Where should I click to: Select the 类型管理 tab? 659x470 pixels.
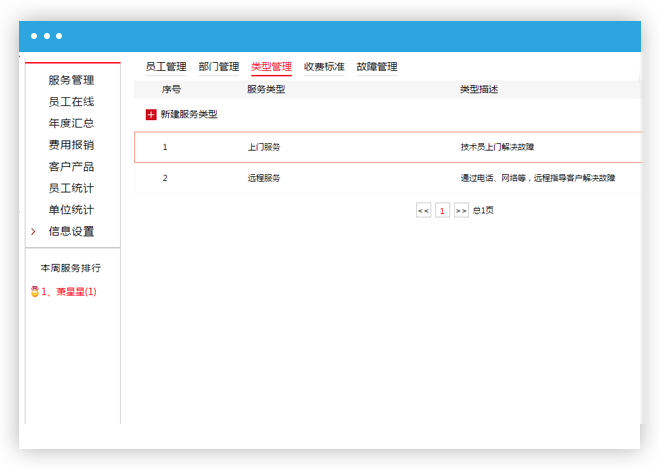pos(271,67)
